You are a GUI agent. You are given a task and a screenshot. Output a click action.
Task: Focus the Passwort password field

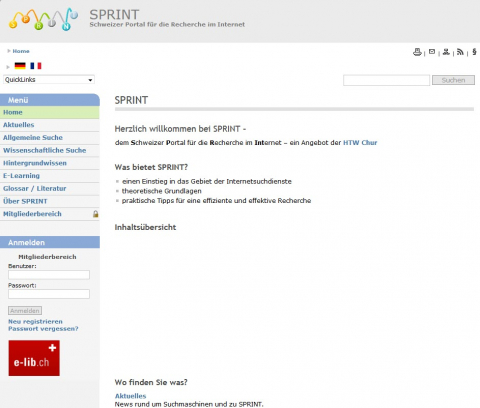(49, 294)
